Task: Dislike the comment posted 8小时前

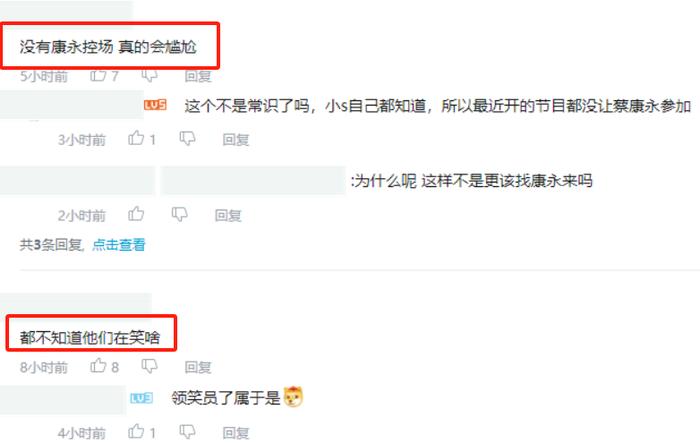Action: coord(150,366)
